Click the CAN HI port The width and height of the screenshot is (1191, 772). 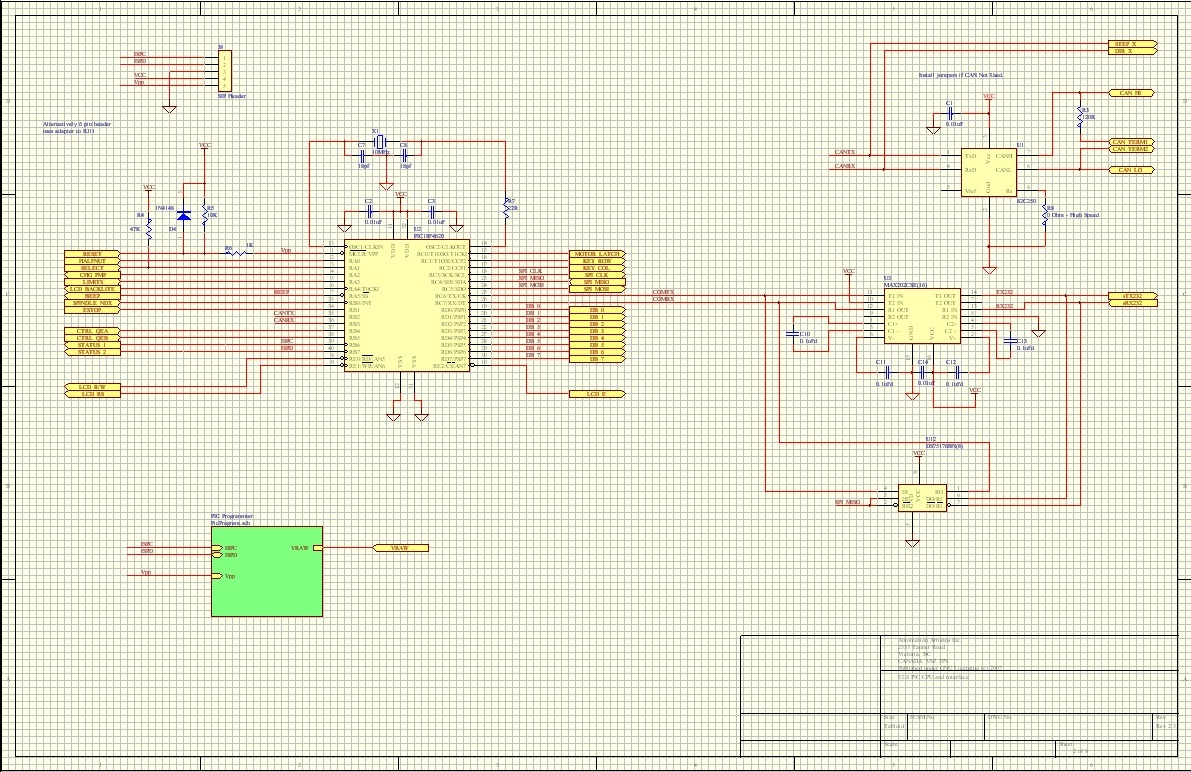point(1132,93)
